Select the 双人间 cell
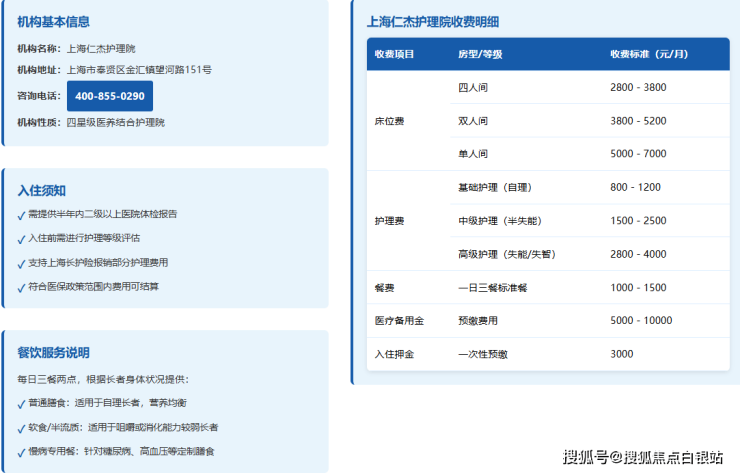Screen dimensions: 740x473 tap(473, 121)
